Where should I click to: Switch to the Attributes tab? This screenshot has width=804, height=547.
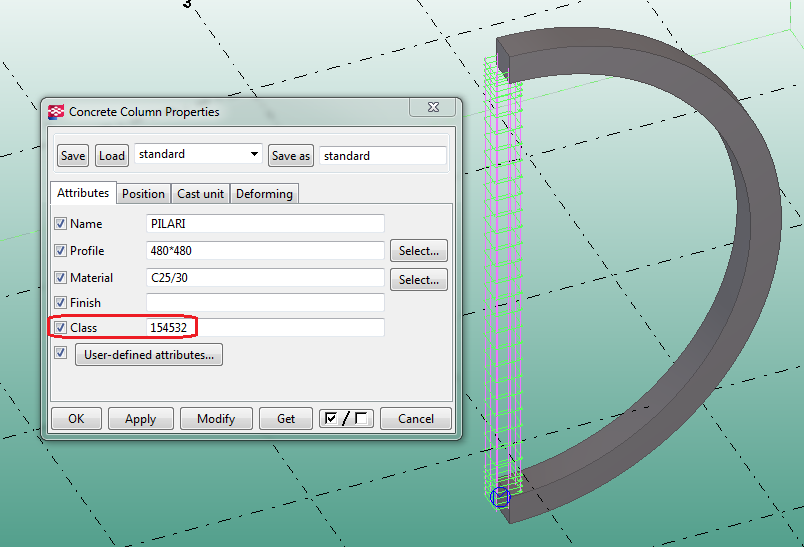pyautogui.click(x=83, y=193)
